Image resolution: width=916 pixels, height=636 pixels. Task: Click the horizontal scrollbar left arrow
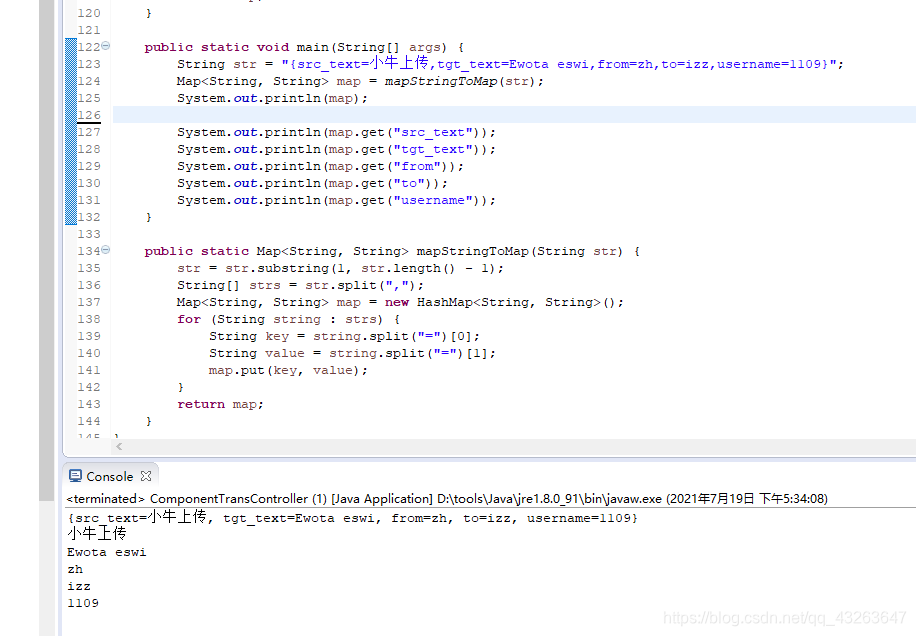point(119,446)
